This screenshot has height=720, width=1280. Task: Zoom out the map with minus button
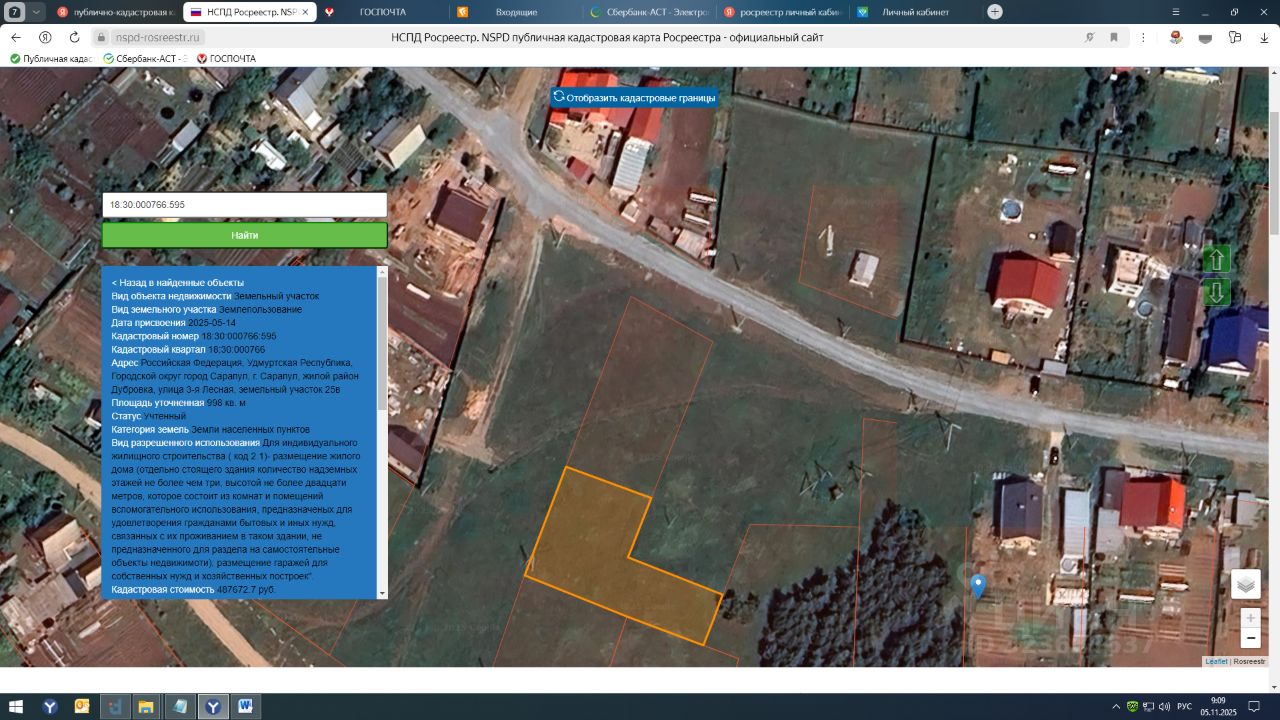click(x=1250, y=639)
